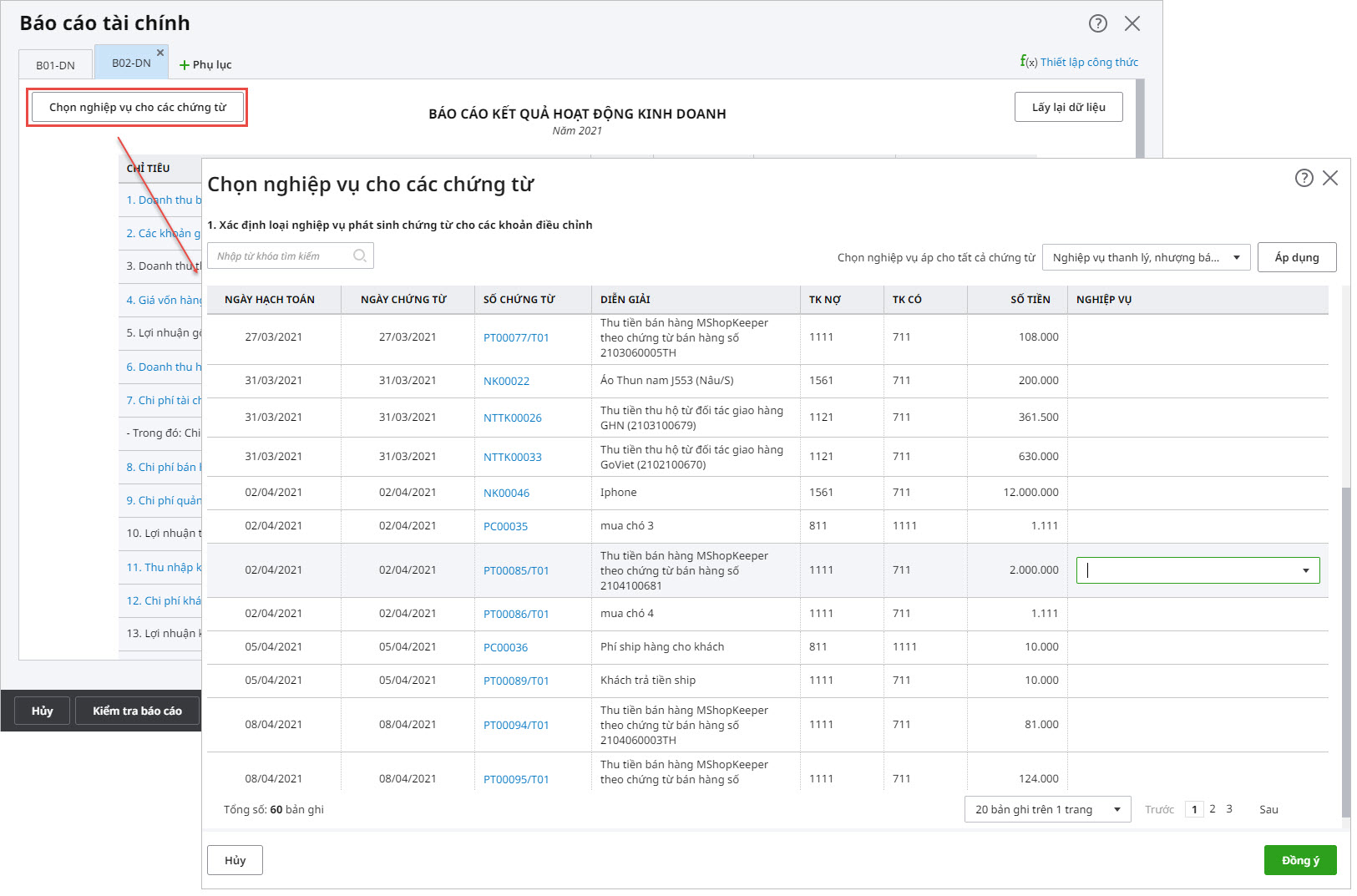
Task: Click the Kiểm tra báo cáo button
Action: (x=137, y=711)
